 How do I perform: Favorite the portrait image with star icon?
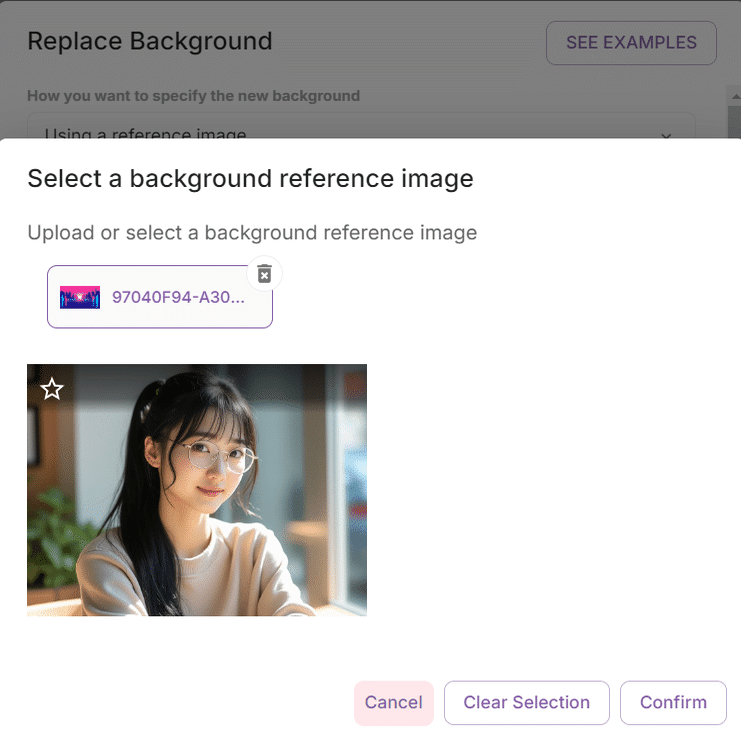coord(52,389)
